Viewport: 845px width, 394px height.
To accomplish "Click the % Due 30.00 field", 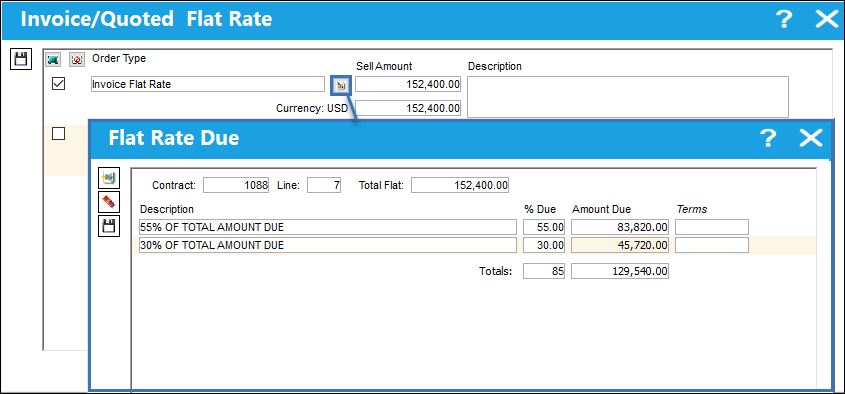I will pos(544,245).
